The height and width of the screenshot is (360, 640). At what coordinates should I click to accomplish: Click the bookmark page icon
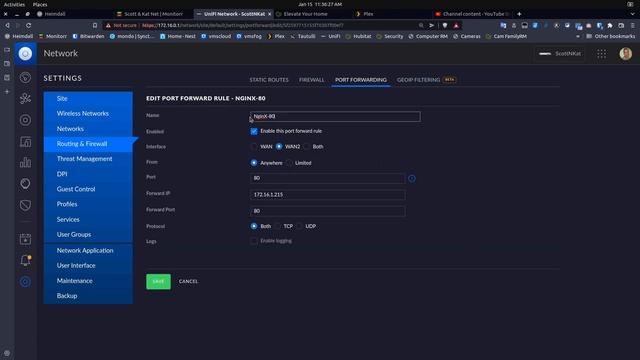pos(95,25)
